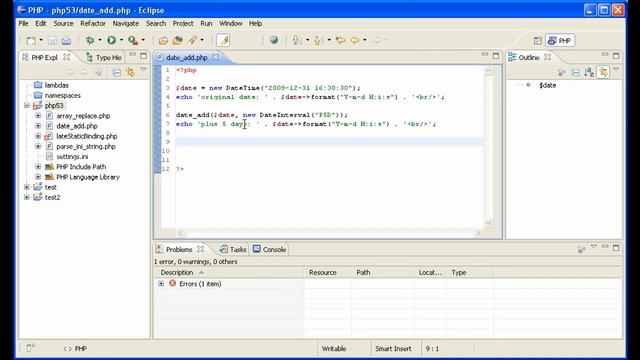Expand the Errors (1 item) row
The image size is (640, 360).
click(161, 283)
